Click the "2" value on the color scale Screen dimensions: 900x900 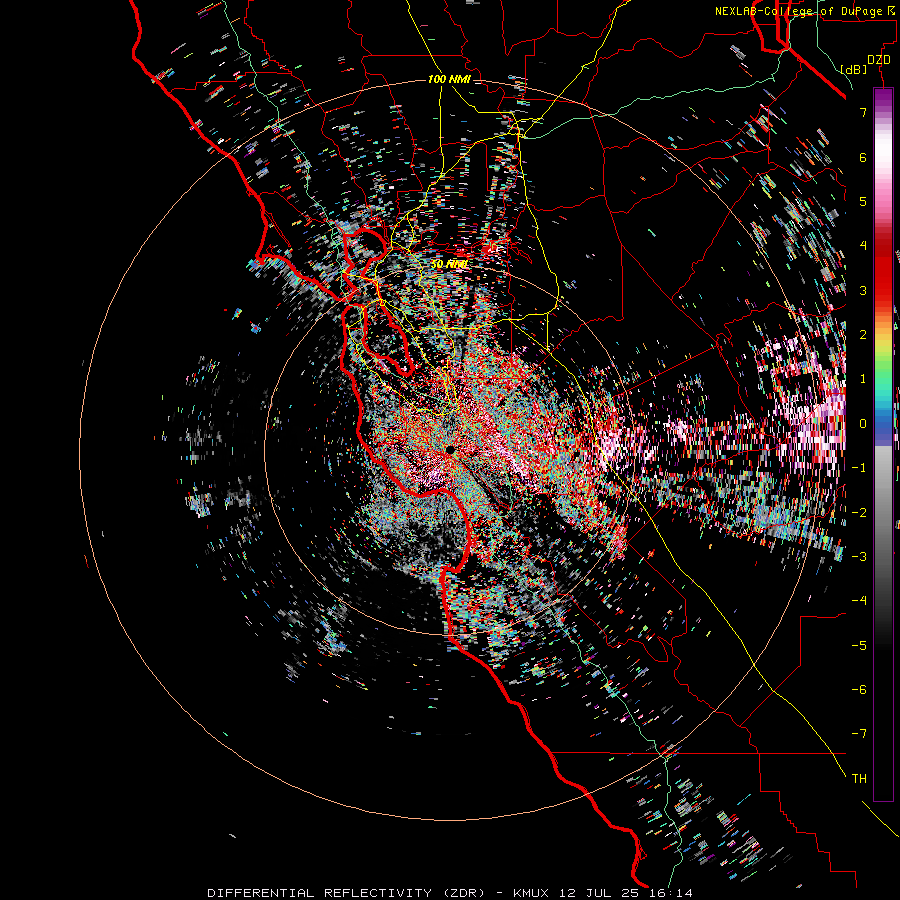click(x=863, y=335)
